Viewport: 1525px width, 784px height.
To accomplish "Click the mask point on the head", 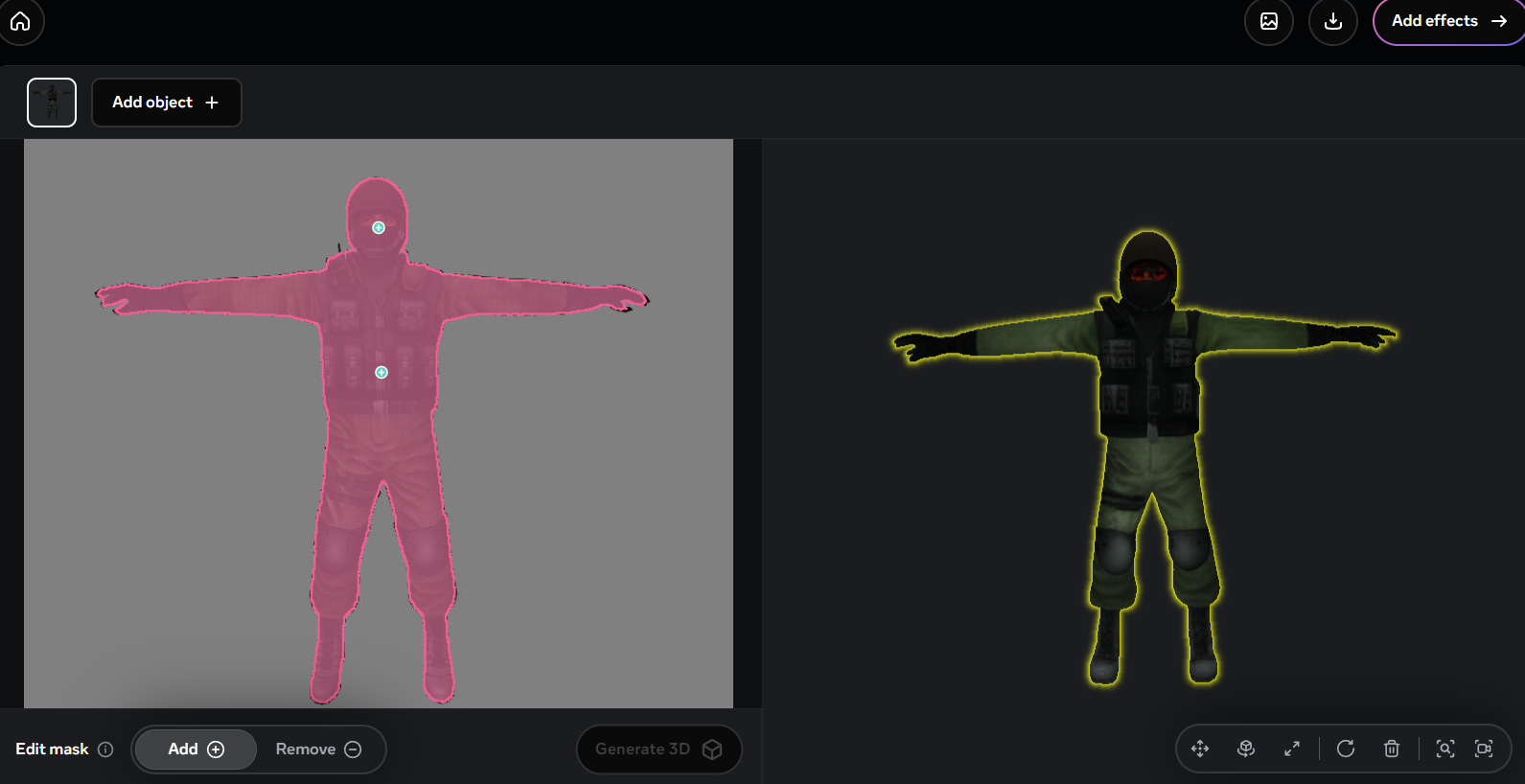I will click(379, 228).
